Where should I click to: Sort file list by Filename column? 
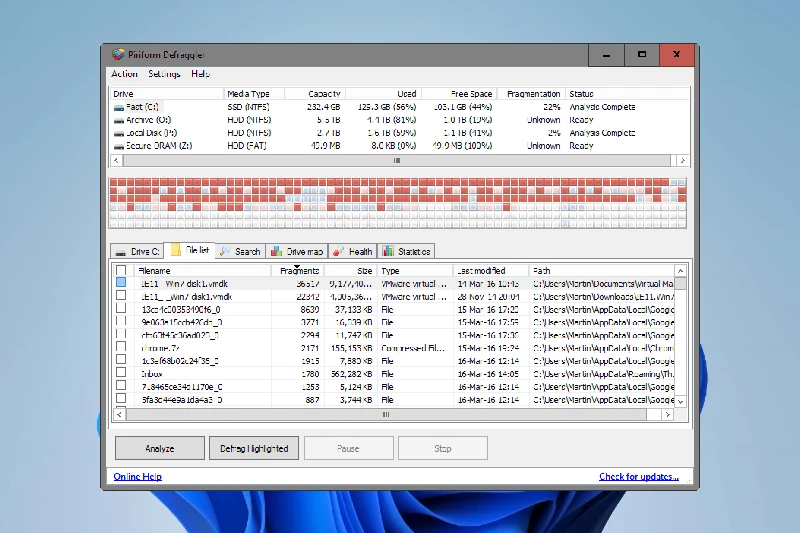point(203,271)
